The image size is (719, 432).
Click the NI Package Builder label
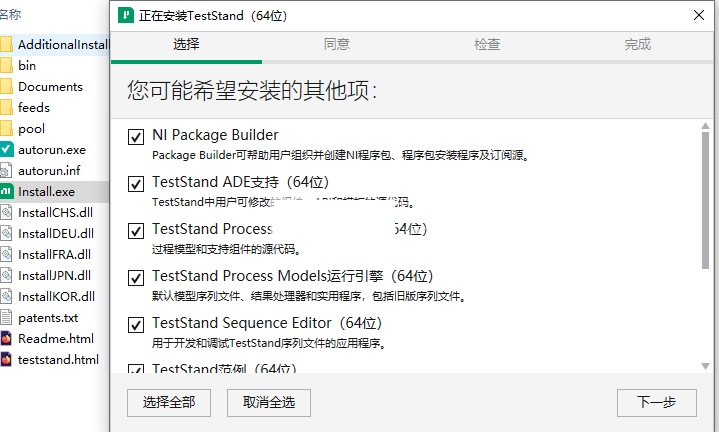click(215, 135)
